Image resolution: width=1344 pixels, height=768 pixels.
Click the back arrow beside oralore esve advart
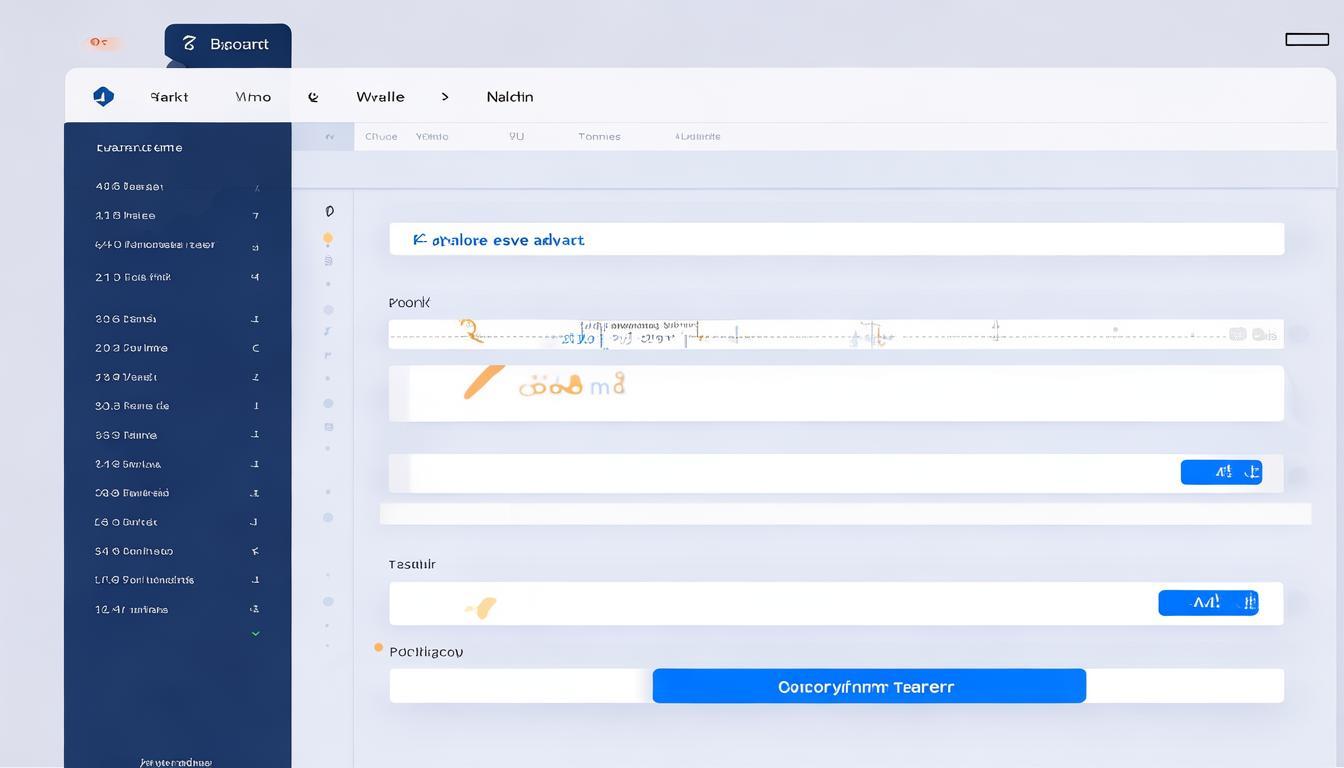419,240
